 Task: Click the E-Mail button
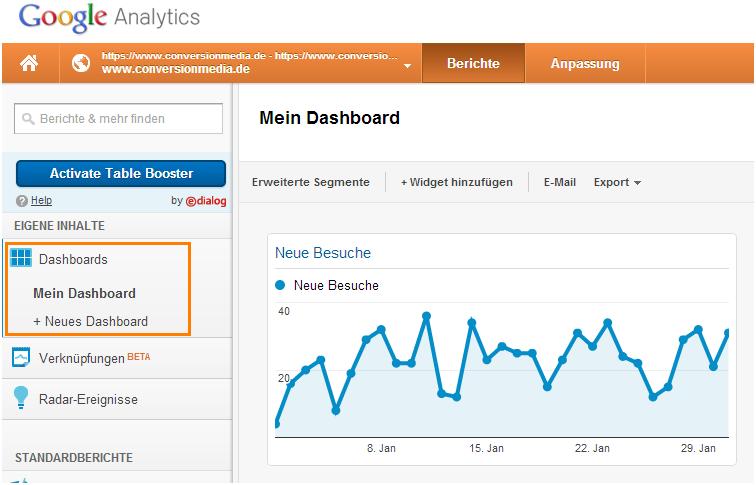click(560, 182)
